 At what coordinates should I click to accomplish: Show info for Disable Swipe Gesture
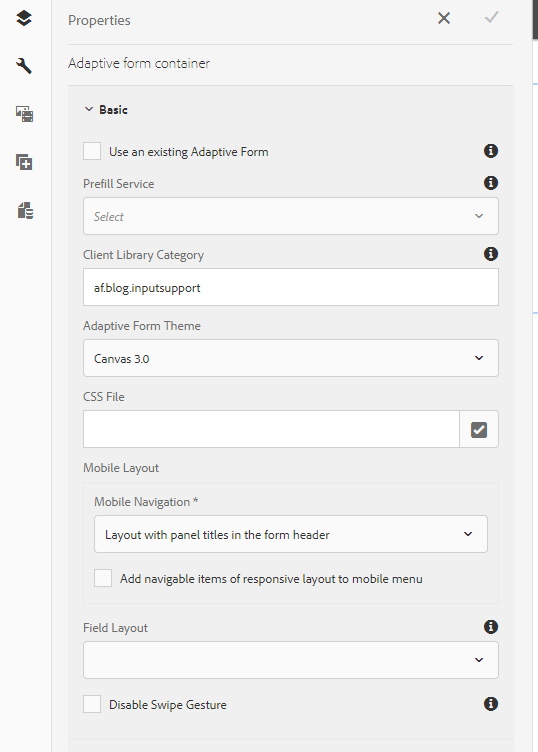(x=491, y=704)
